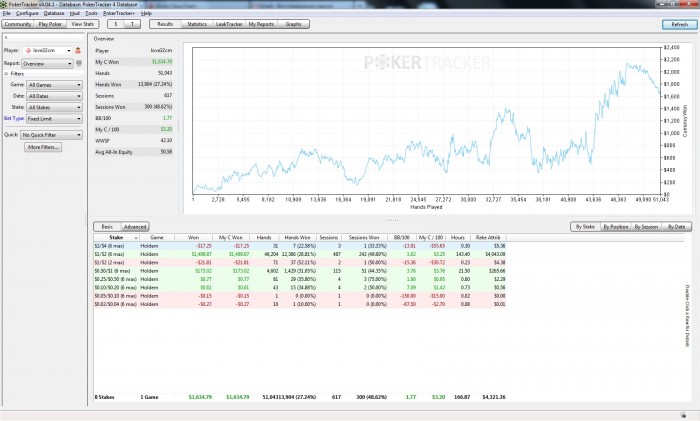700x421 pixels.
Task: Select the Basic view toggle
Action: coord(107,227)
